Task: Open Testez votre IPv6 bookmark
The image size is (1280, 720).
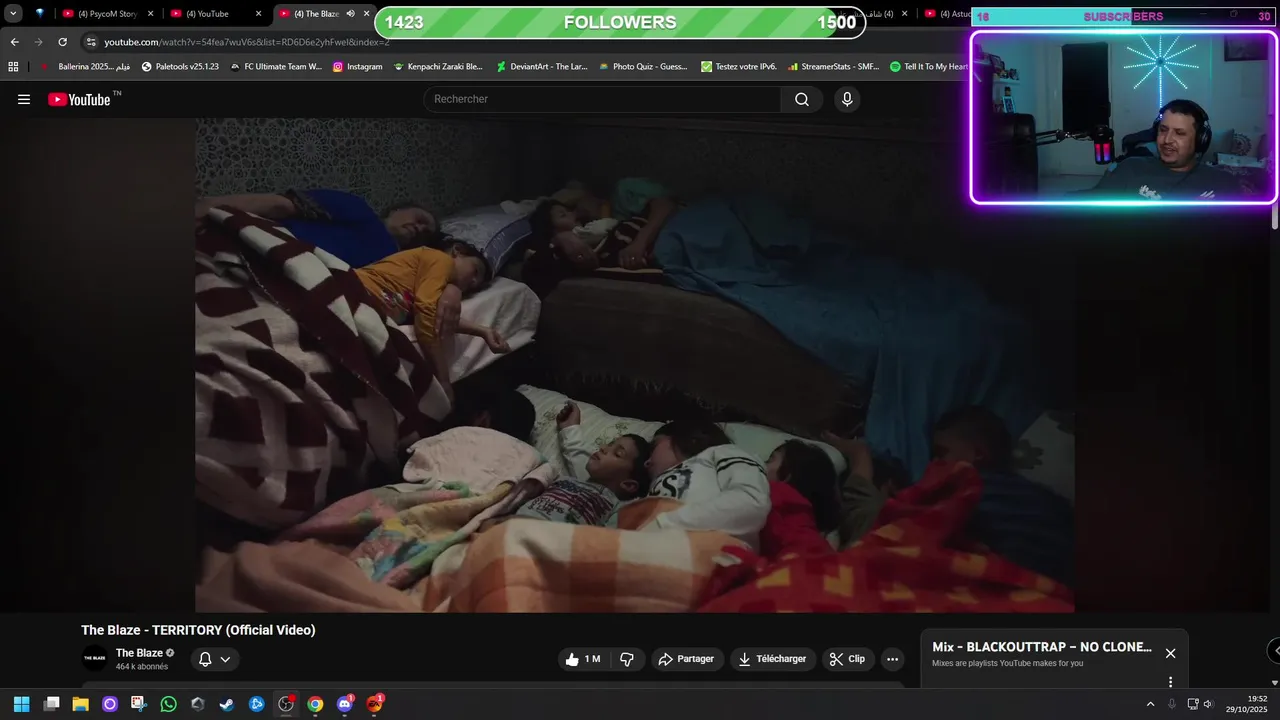Action: tap(739, 67)
